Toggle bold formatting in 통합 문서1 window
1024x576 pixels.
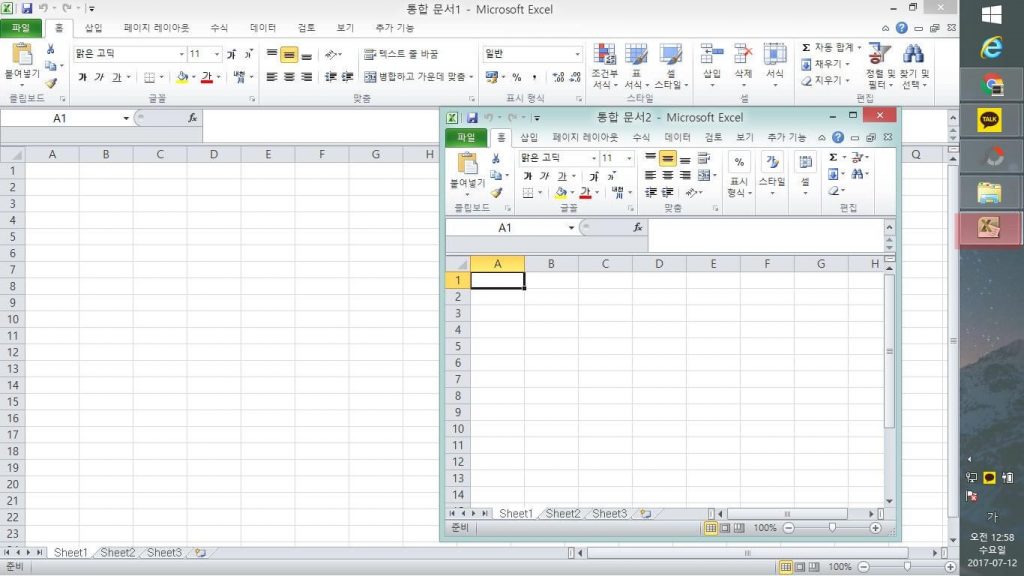82,77
